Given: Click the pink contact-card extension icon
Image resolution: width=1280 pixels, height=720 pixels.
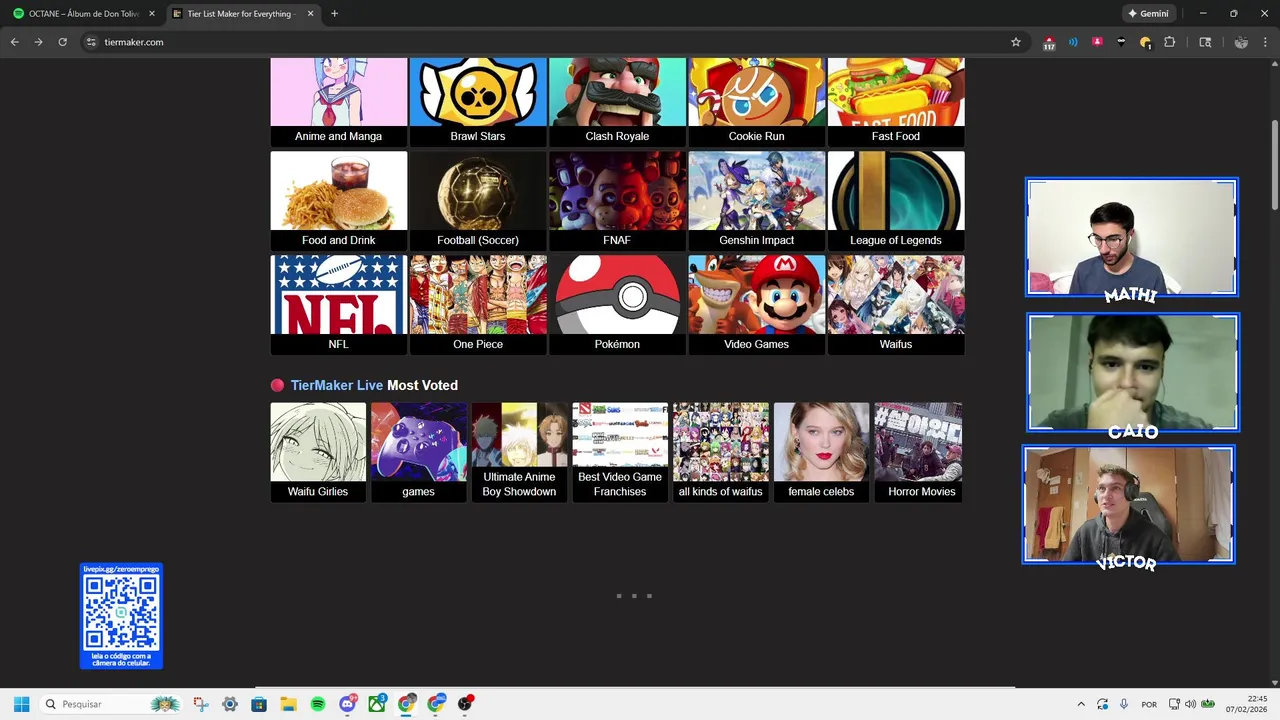Looking at the screenshot, I should click(1097, 42).
